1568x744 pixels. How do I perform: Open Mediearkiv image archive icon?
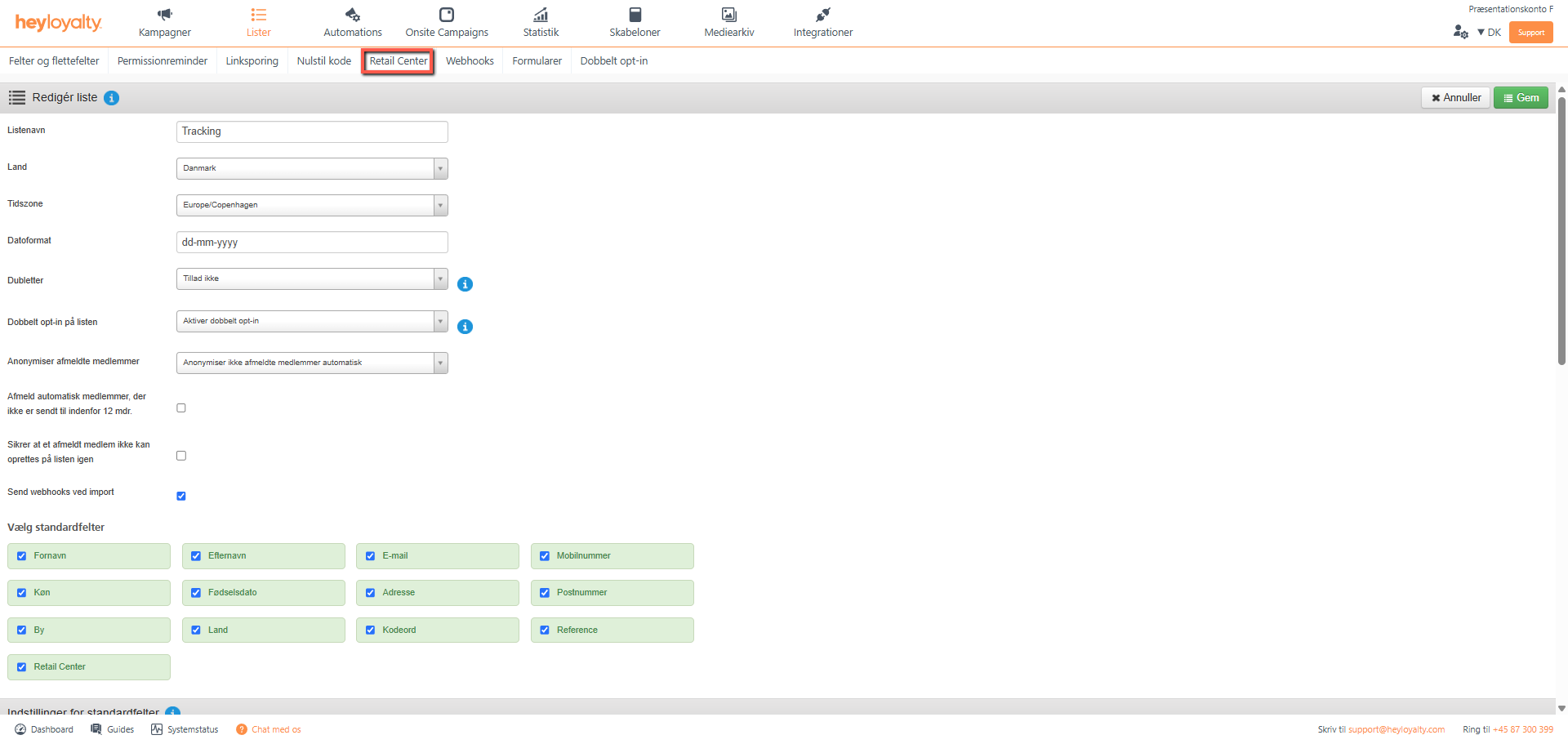click(728, 15)
